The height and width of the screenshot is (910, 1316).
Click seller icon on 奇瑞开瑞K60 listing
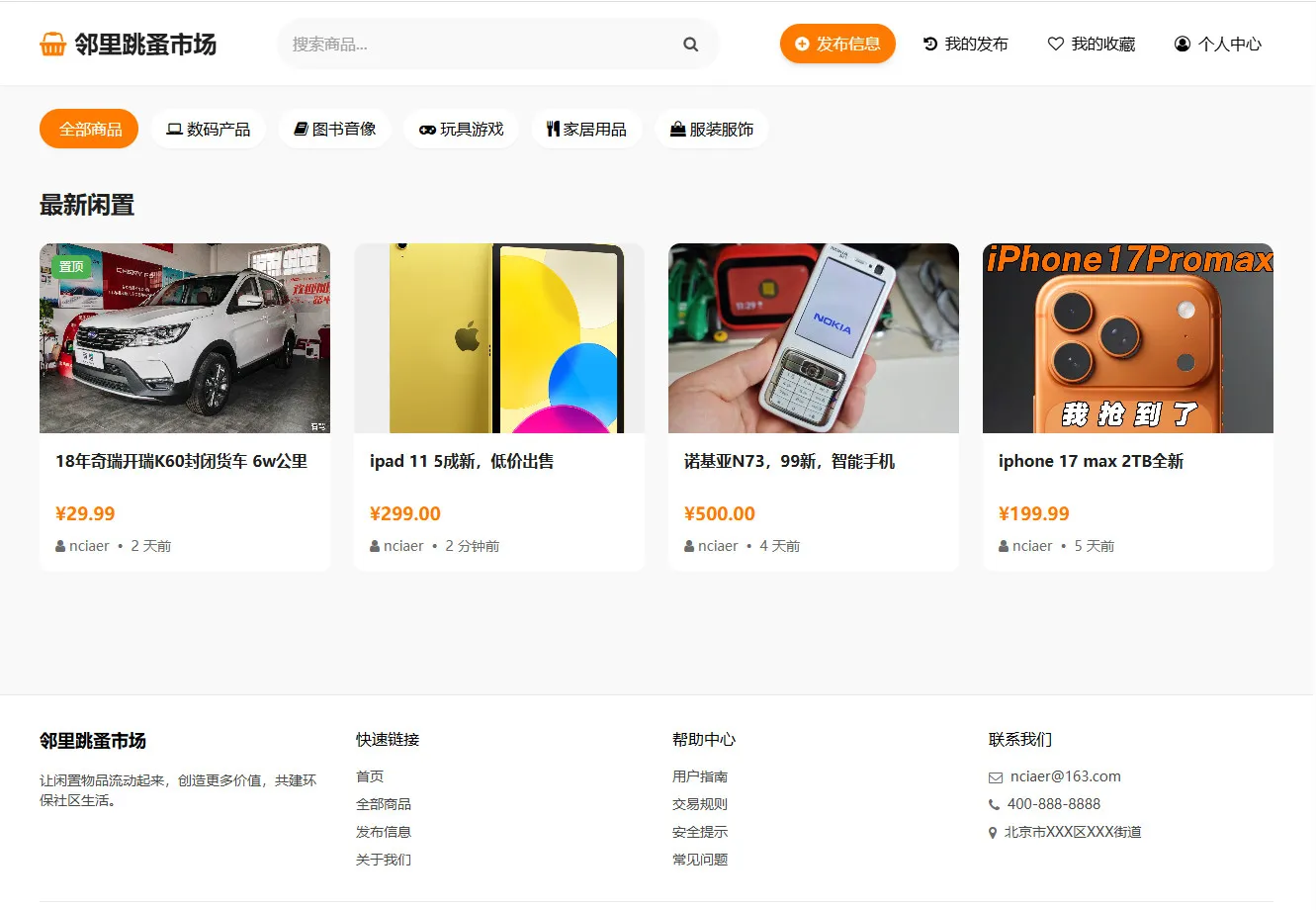click(x=60, y=546)
